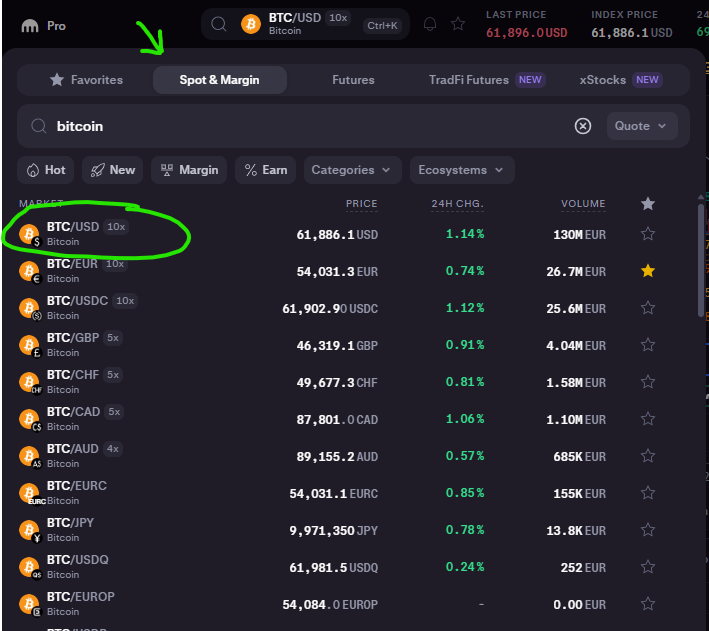Click the INDEX PRICE 61,886.1 USD value
The height and width of the screenshot is (631, 709).
[x=632, y=33]
